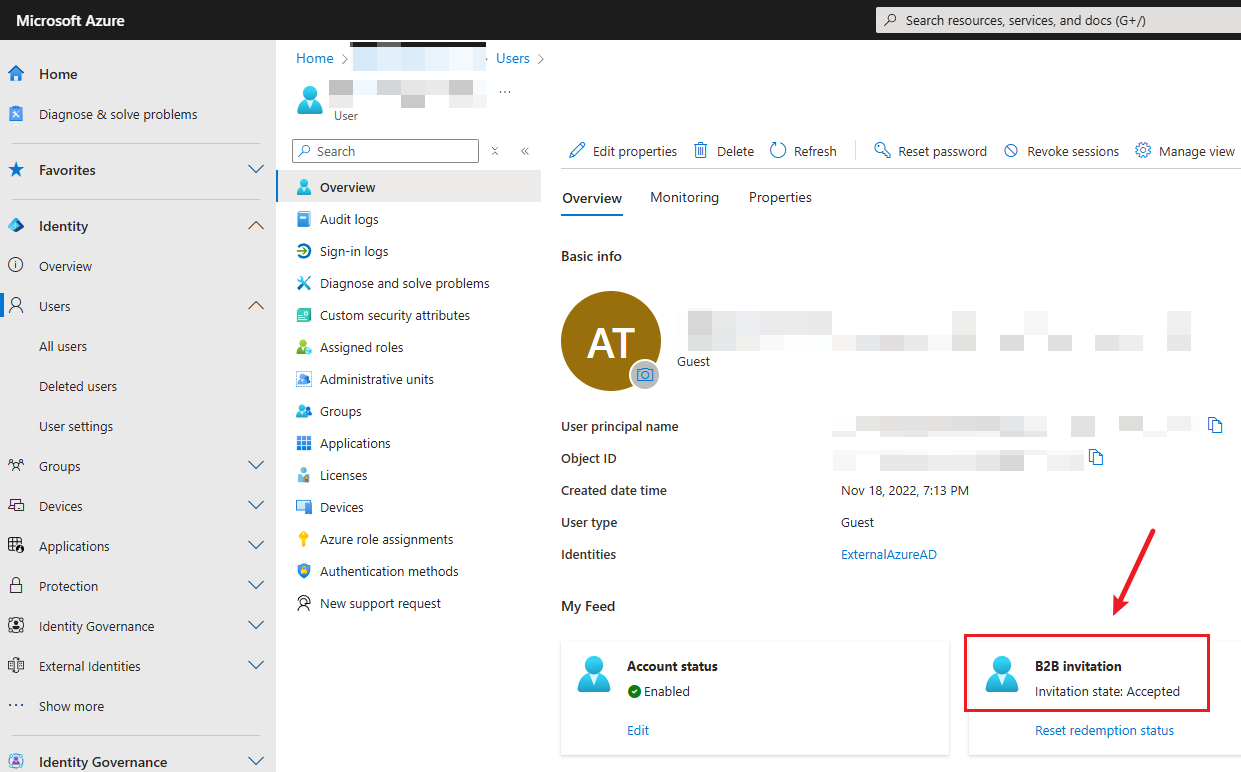This screenshot has height=772, width=1241.
Task: Clear the blade search with X icon
Action: point(494,151)
